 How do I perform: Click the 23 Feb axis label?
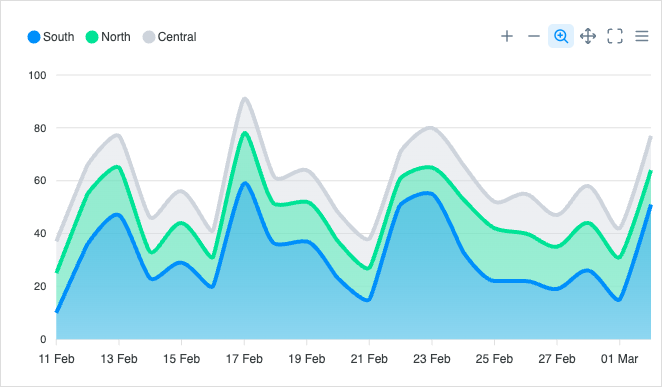click(x=432, y=359)
